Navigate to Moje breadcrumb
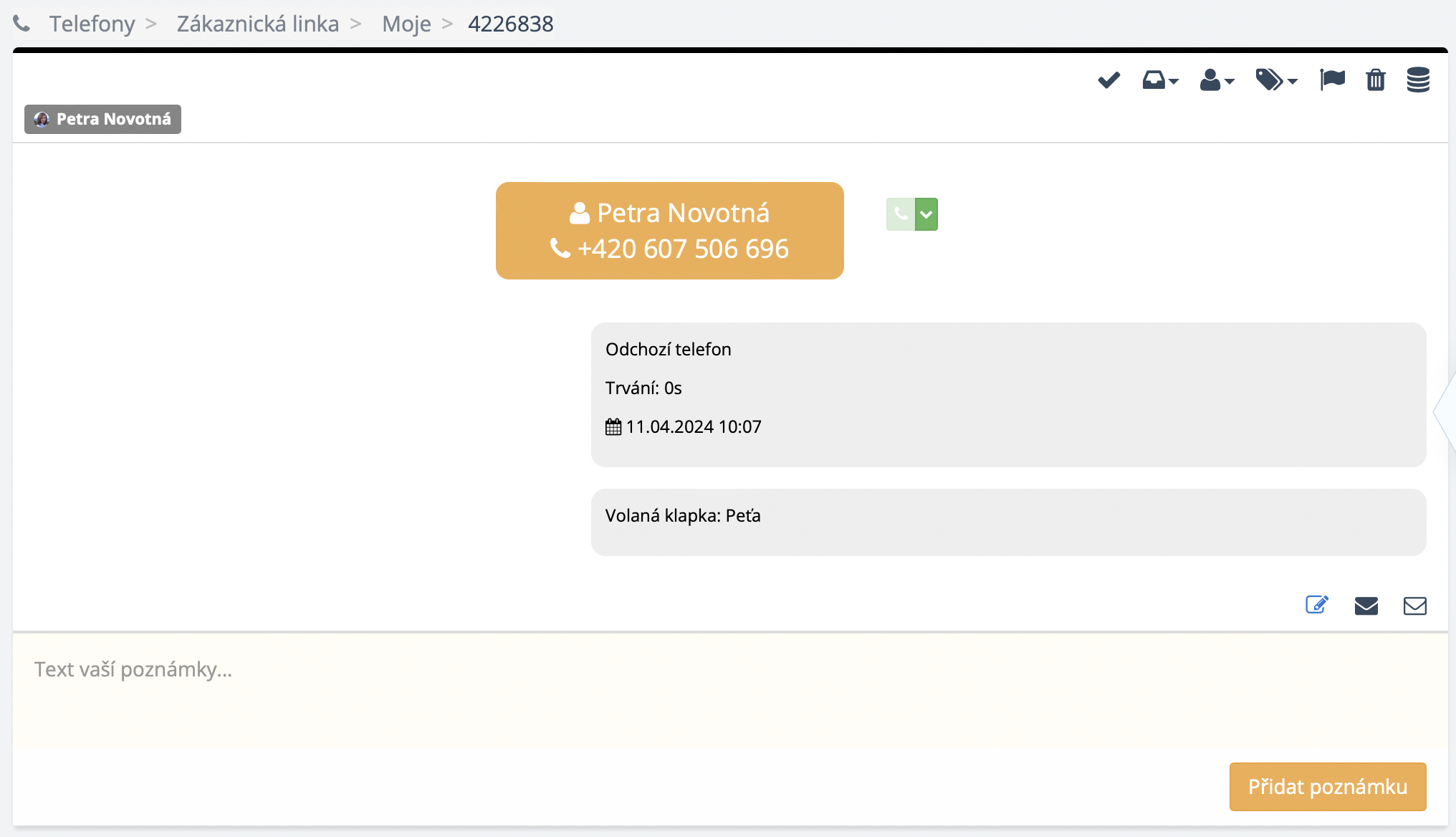Image resolution: width=1456 pixels, height=837 pixels. (406, 24)
